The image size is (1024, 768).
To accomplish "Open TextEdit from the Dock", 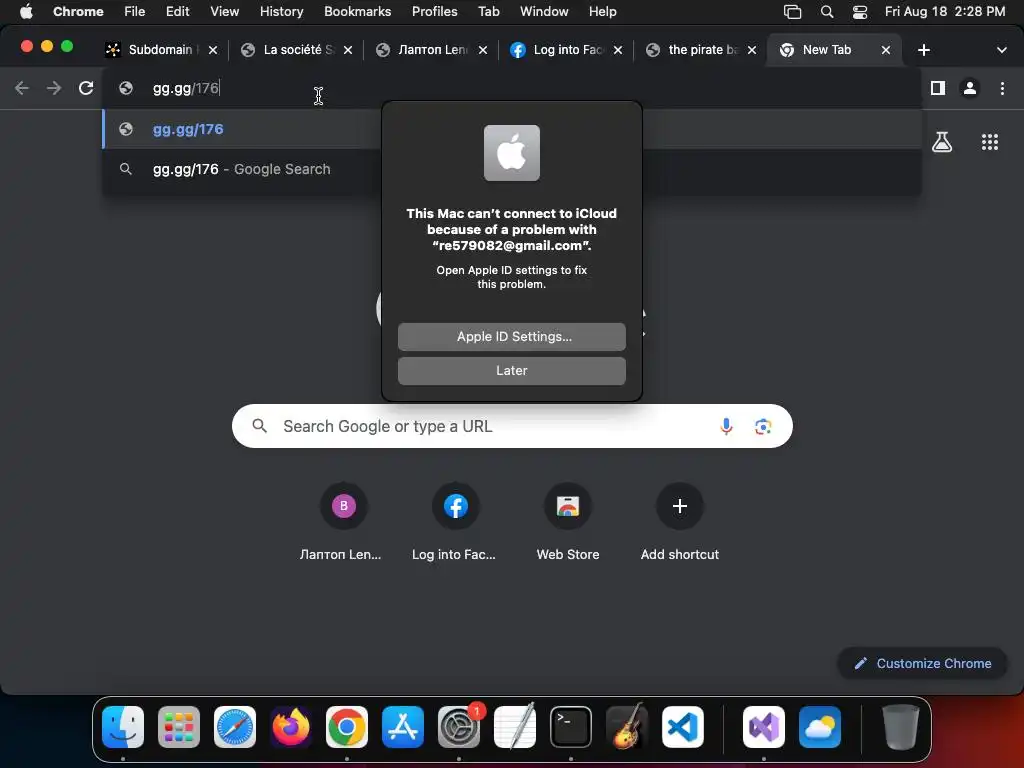I will [515, 727].
